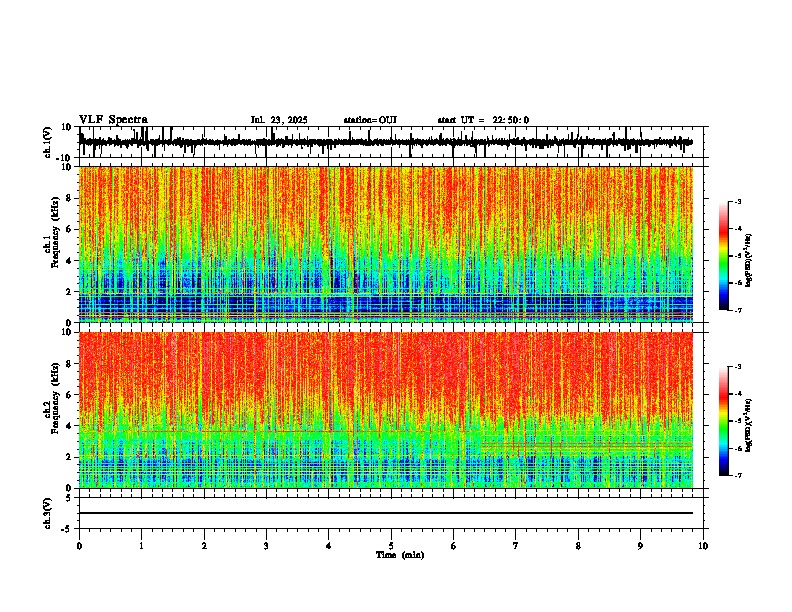The height and width of the screenshot is (612, 792).
Task: Click the time axis tick label "10"
Action: point(703,546)
